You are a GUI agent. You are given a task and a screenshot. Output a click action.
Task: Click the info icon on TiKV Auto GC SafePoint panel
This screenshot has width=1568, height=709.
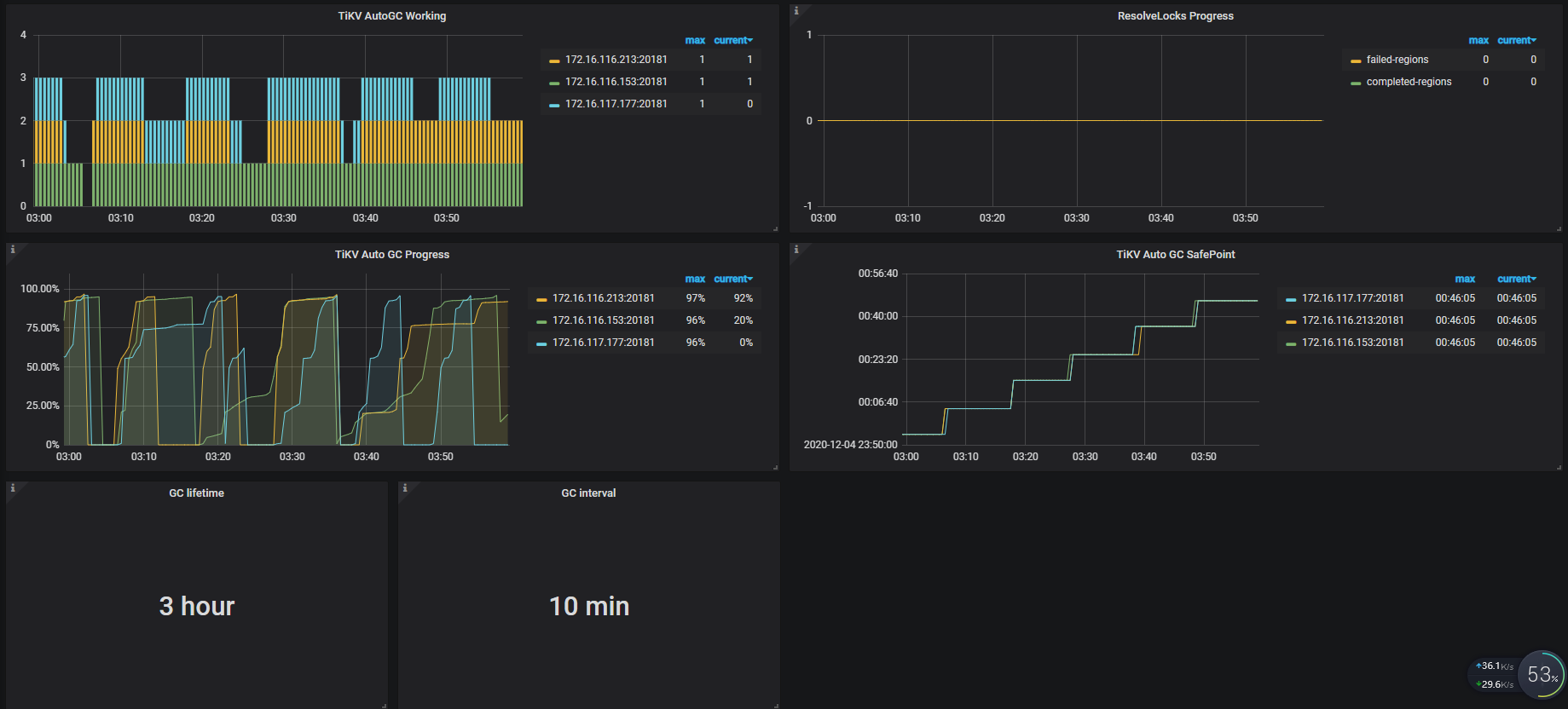796,250
